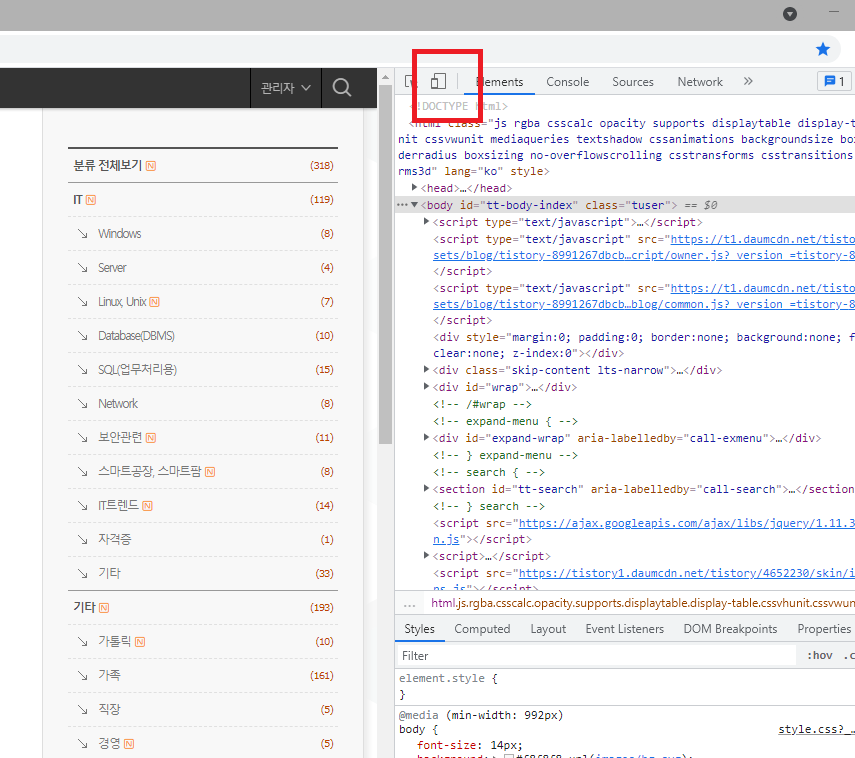Switch to the Elements tab
855x758 pixels.
pyautogui.click(x=499, y=82)
